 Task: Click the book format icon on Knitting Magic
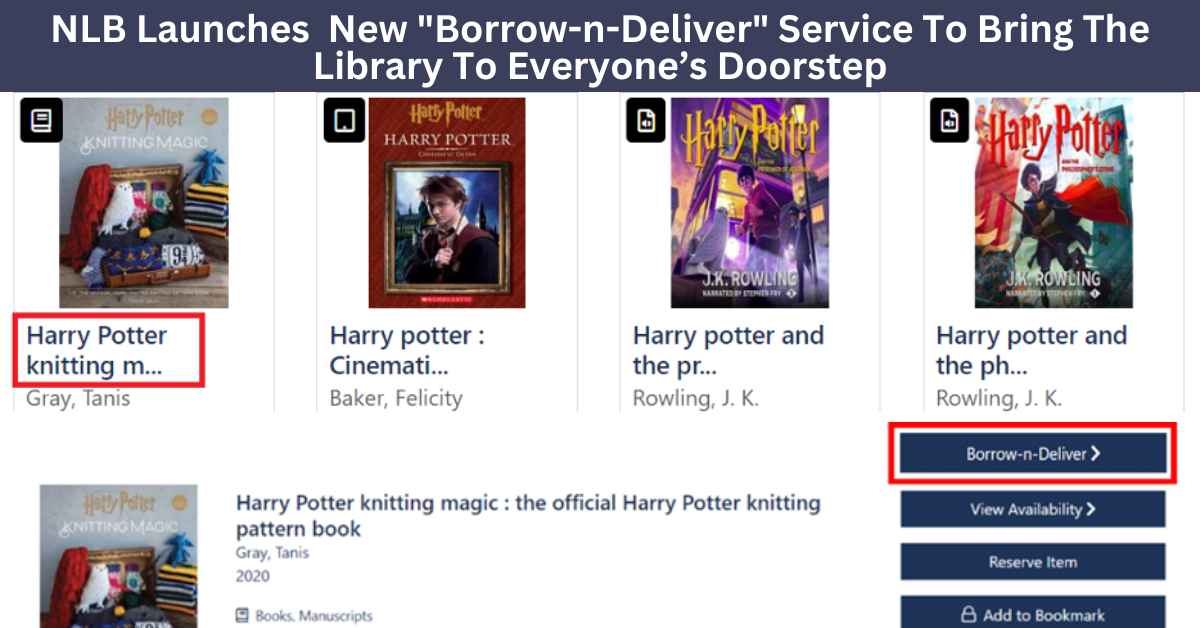(x=41, y=121)
